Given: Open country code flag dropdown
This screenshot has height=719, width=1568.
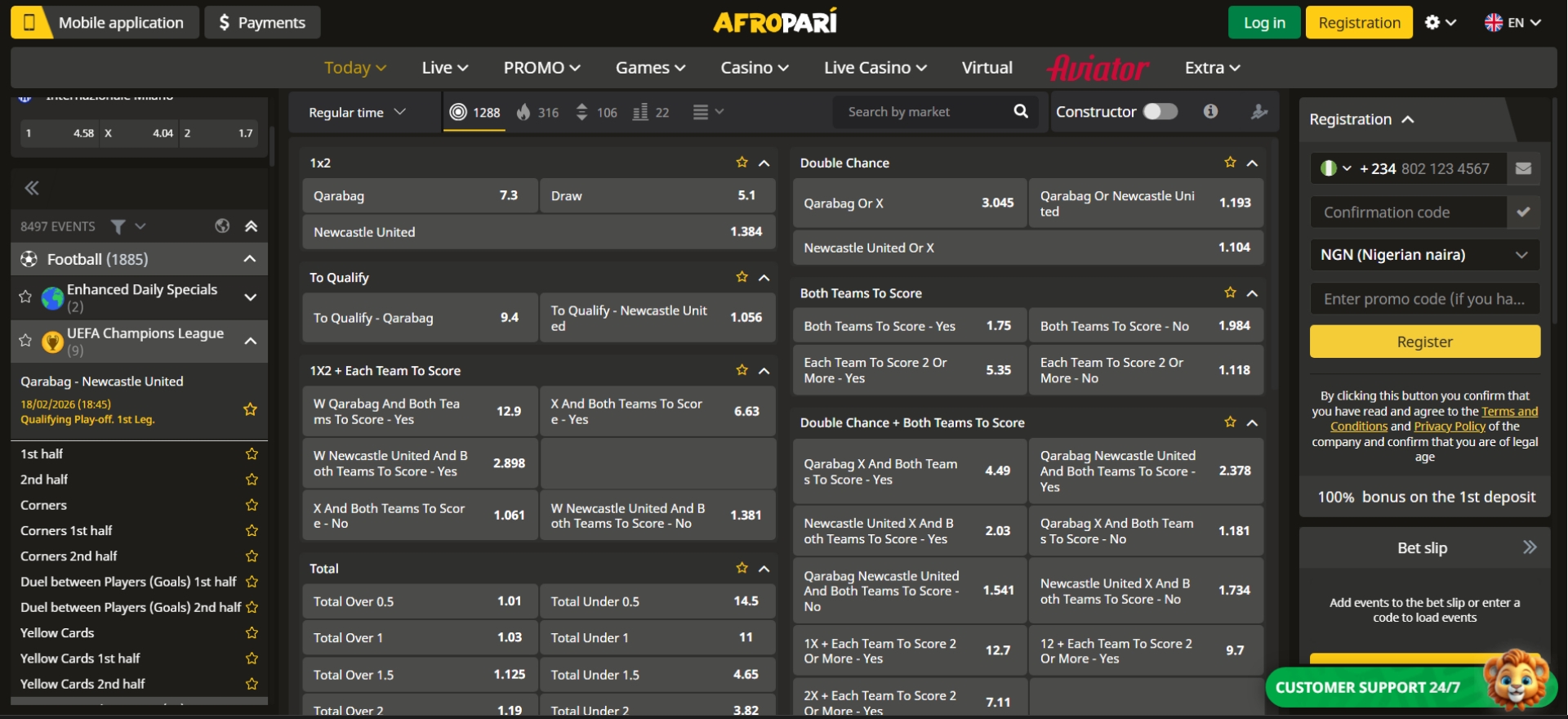Looking at the screenshot, I should pyautogui.click(x=1336, y=168).
